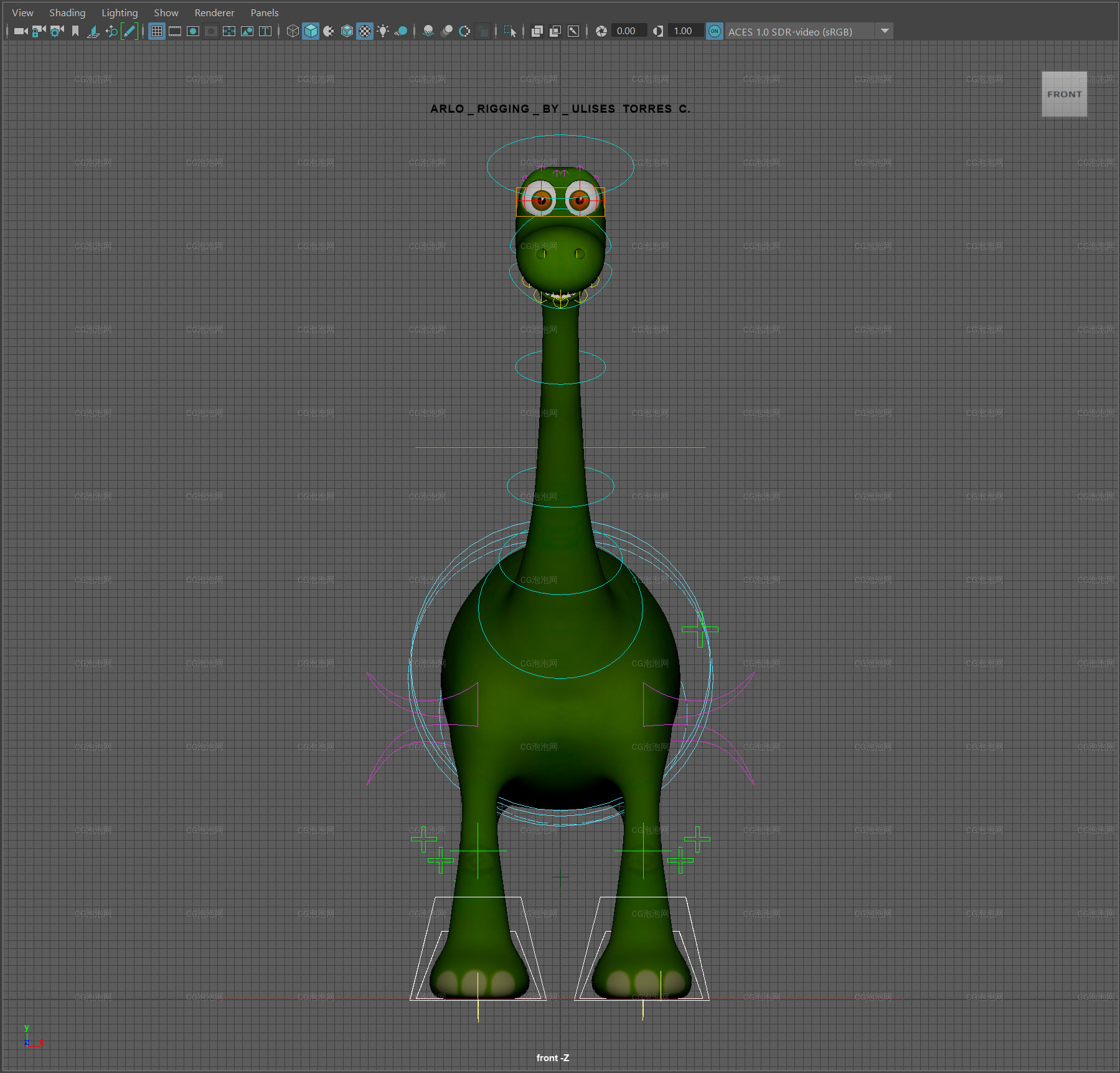The height and width of the screenshot is (1073, 1120).
Task: Open the Camera Attributes icon
Action: [57, 31]
